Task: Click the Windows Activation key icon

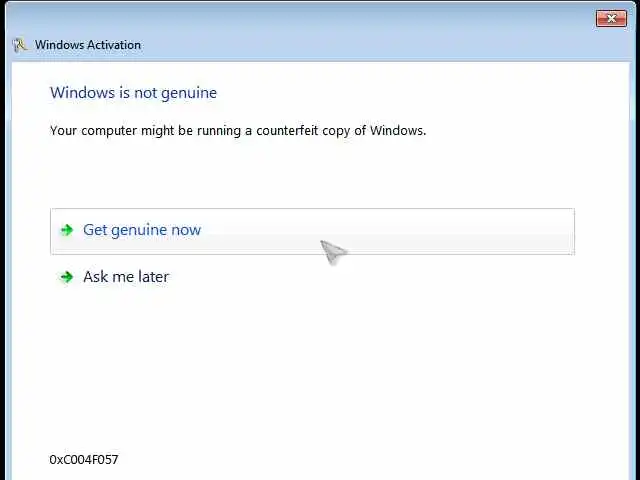Action: click(20, 45)
